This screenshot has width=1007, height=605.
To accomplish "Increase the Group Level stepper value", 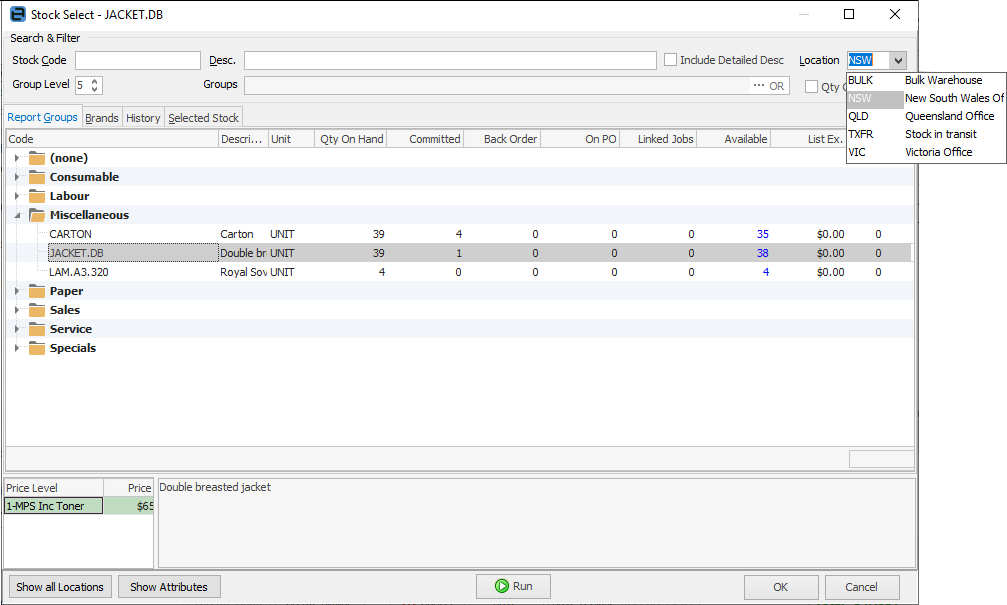I will click(96, 81).
